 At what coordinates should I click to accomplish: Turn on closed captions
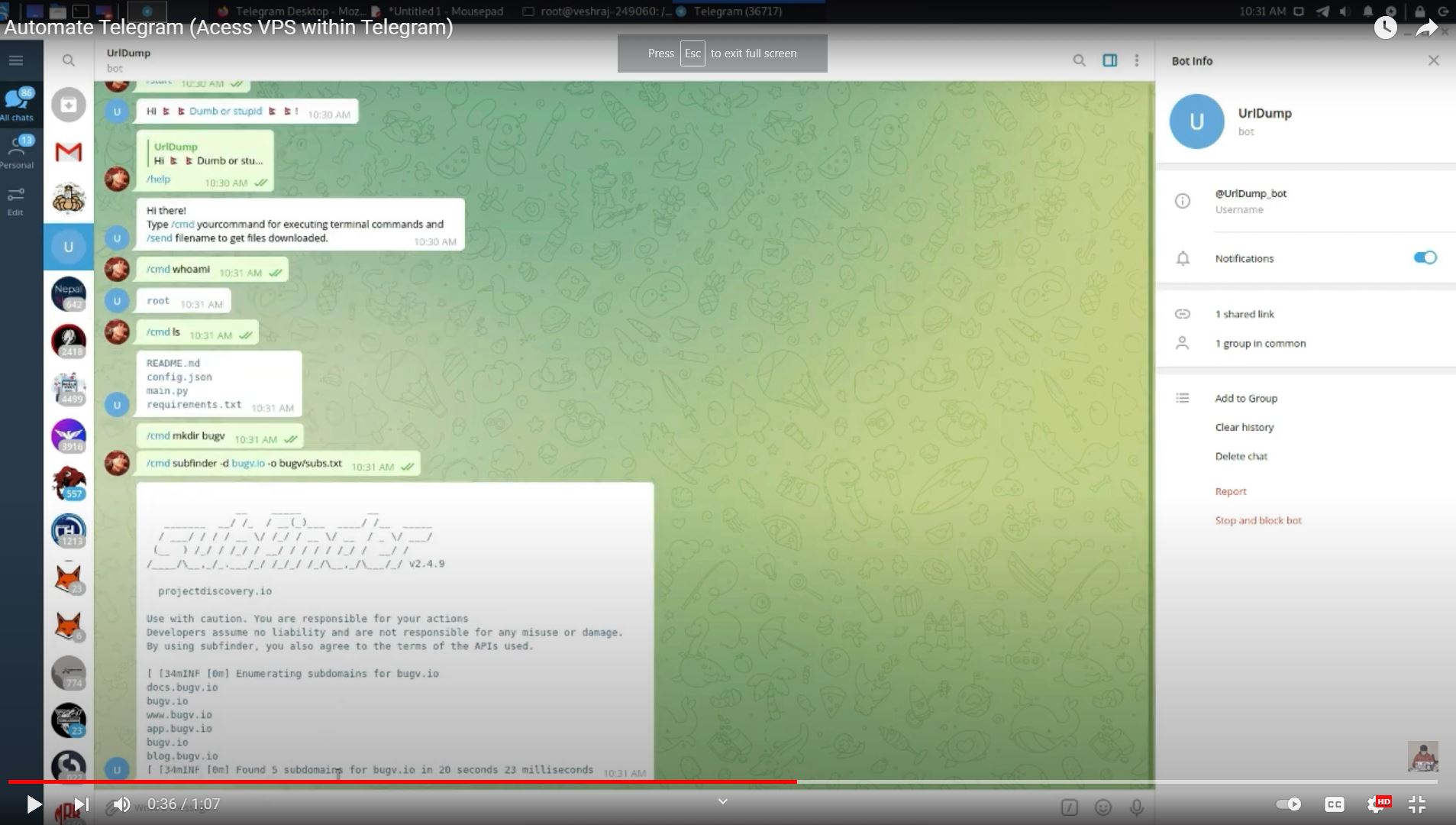point(1334,804)
